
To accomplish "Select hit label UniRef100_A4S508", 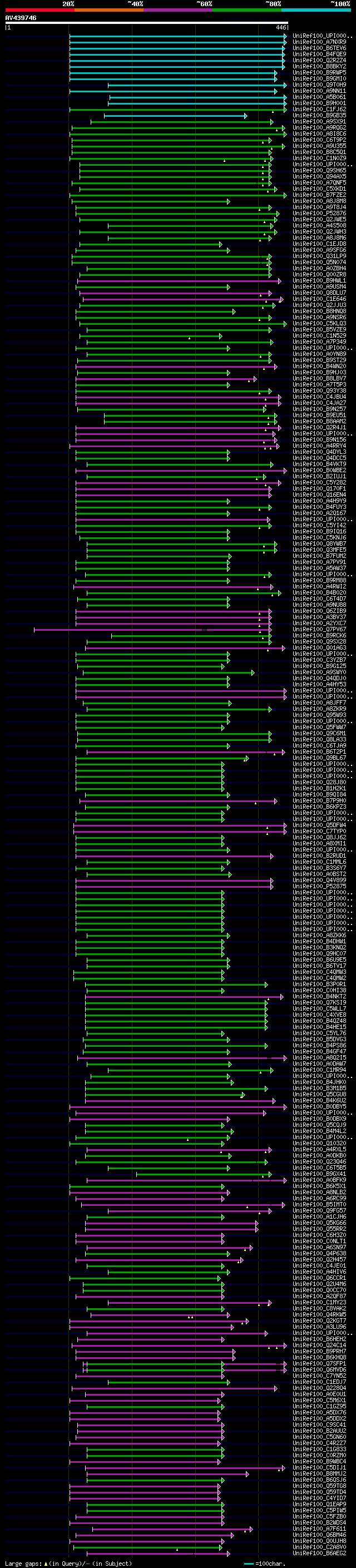I will (x=319, y=225).
